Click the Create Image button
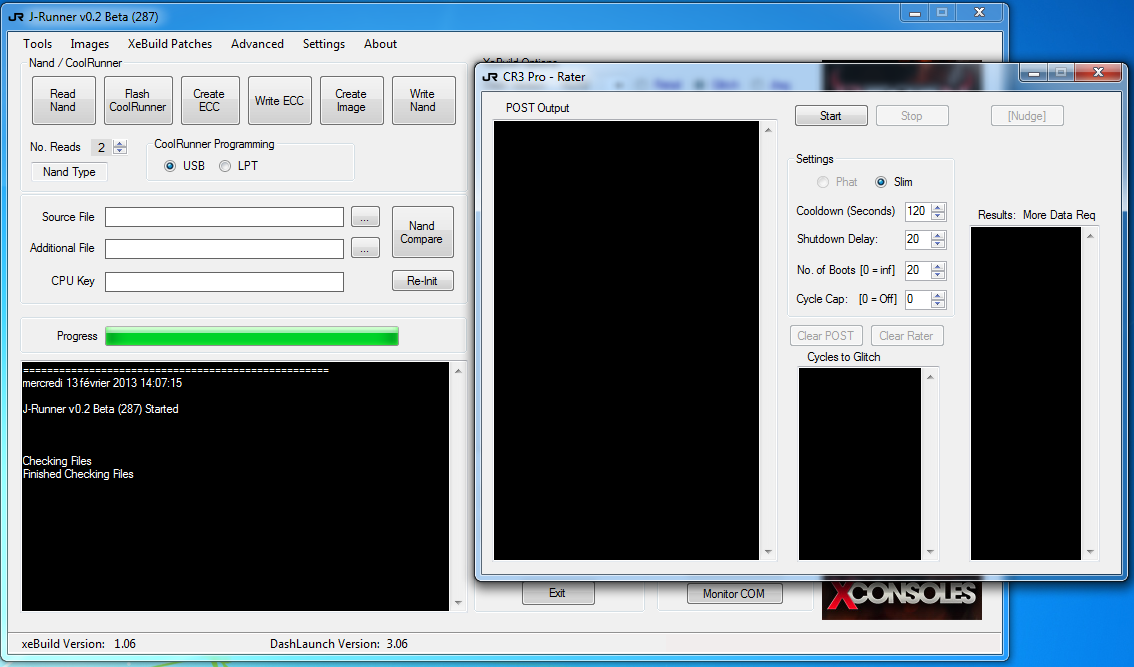The width and height of the screenshot is (1134, 667). 351,101
